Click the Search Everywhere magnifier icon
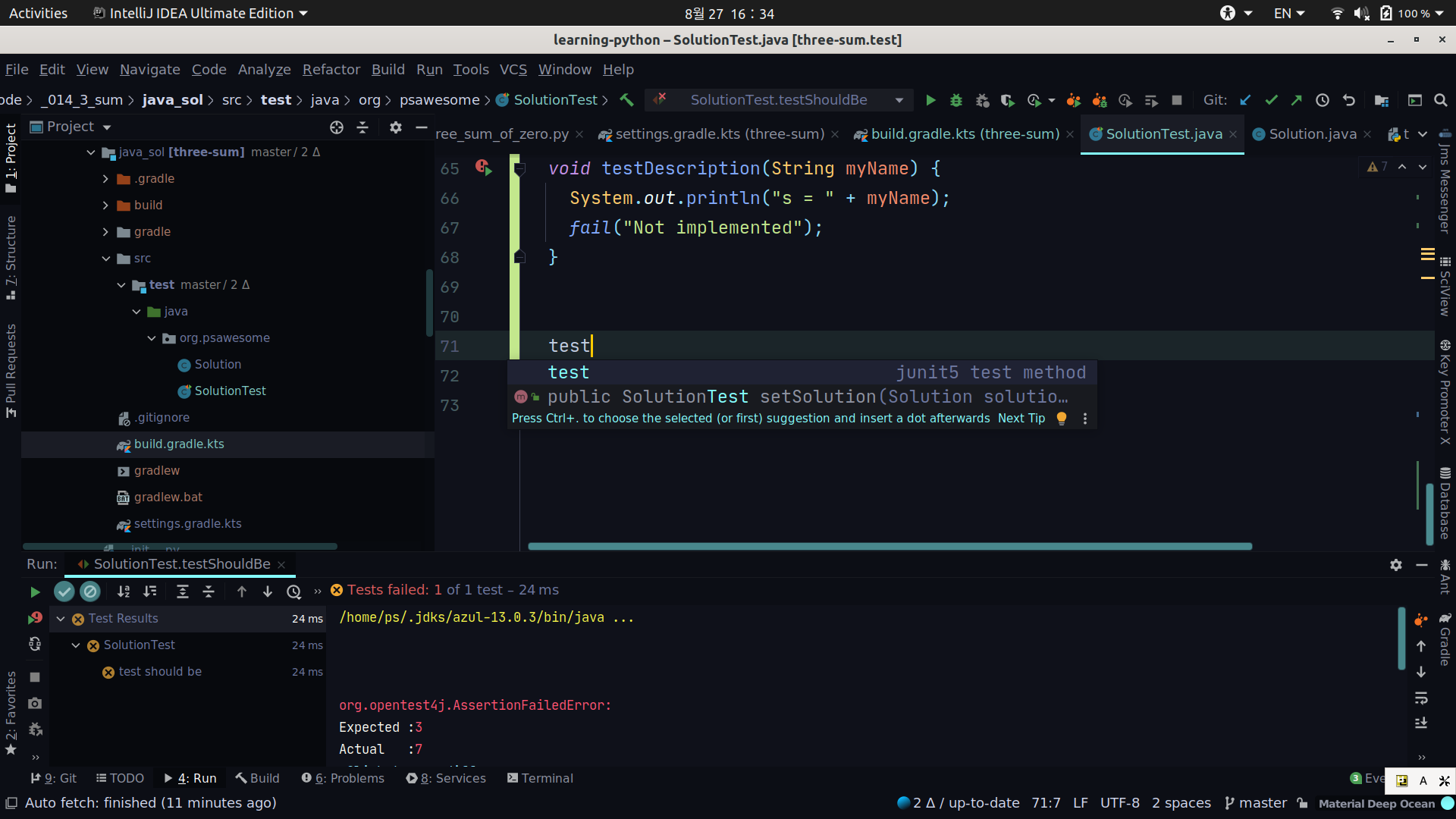This screenshot has height=819, width=1456. click(x=1441, y=100)
